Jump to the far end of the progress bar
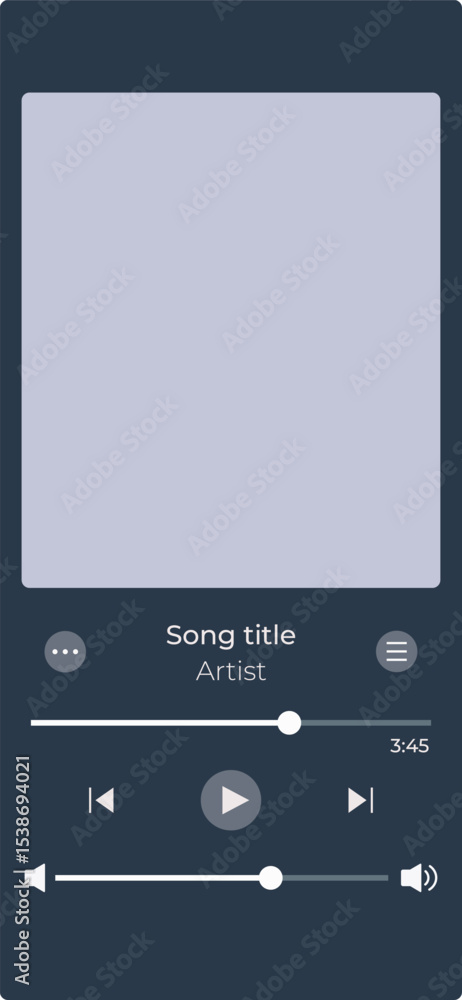The height and width of the screenshot is (1000, 462). click(x=429, y=723)
